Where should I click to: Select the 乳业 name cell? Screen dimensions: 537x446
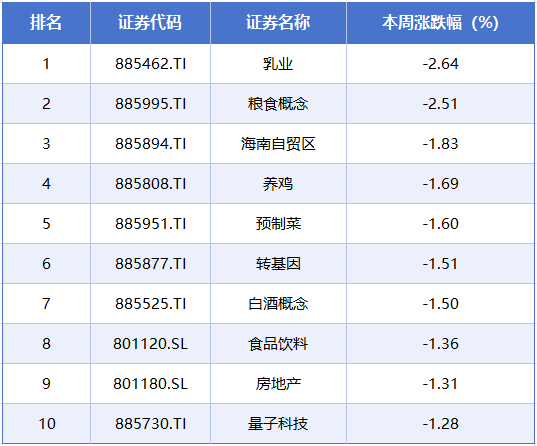pyautogui.click(x=278, y=64)
